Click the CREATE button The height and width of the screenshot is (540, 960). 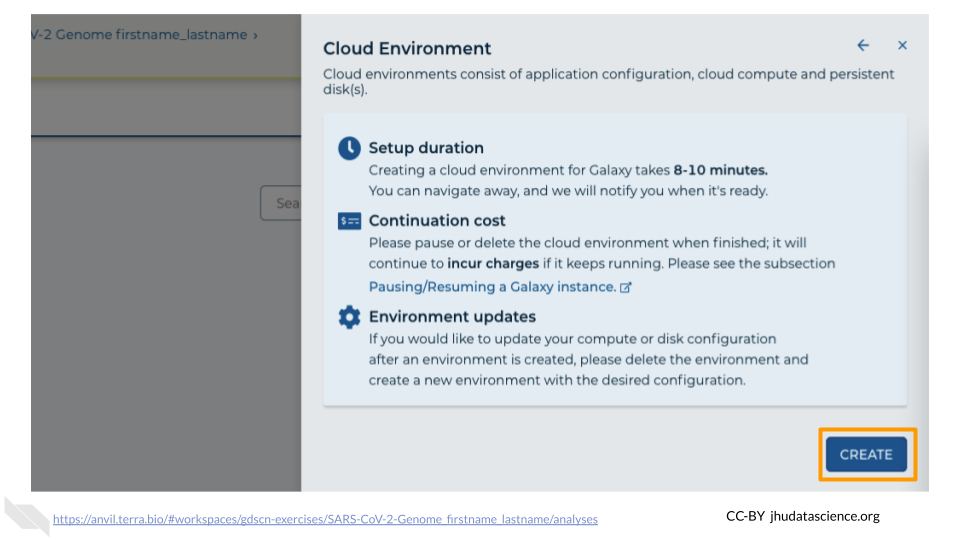(866, 454)
